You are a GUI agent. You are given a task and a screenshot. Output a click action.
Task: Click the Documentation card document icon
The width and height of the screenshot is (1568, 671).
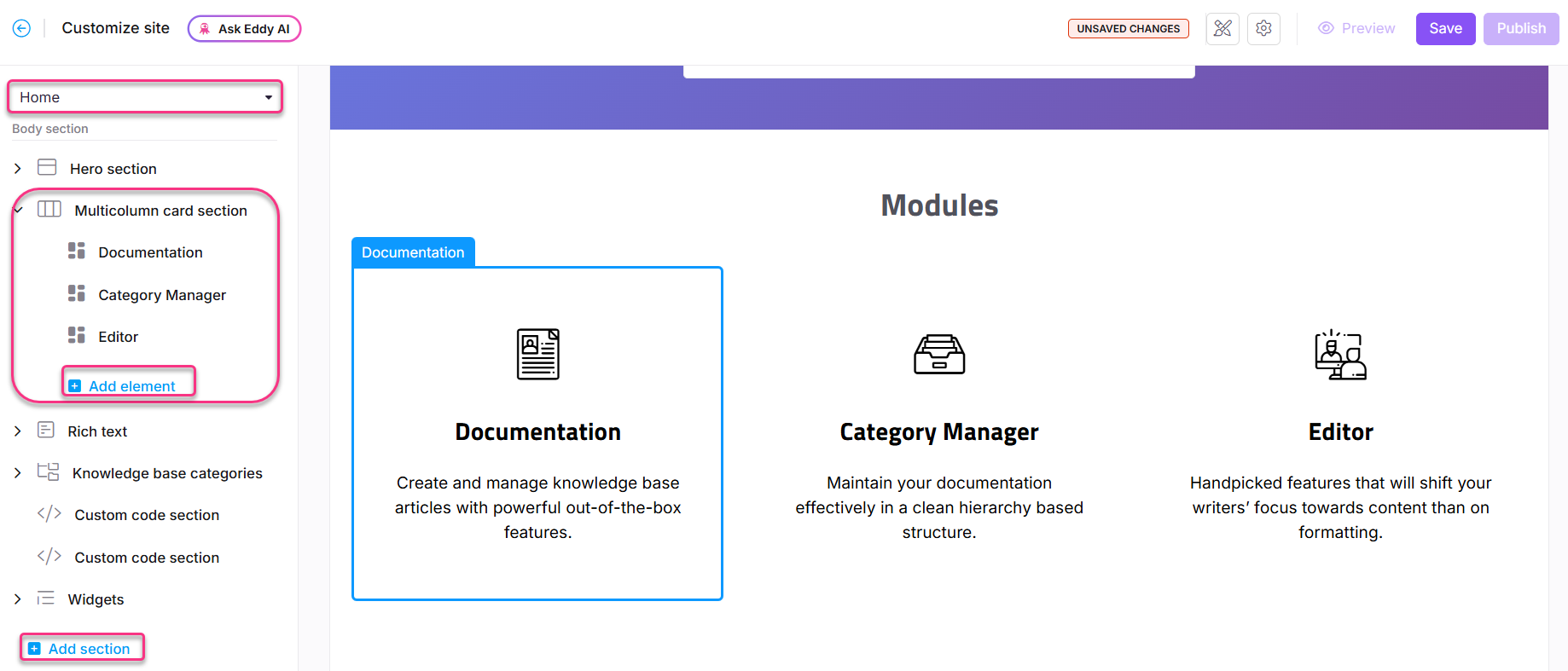[537, 354]
